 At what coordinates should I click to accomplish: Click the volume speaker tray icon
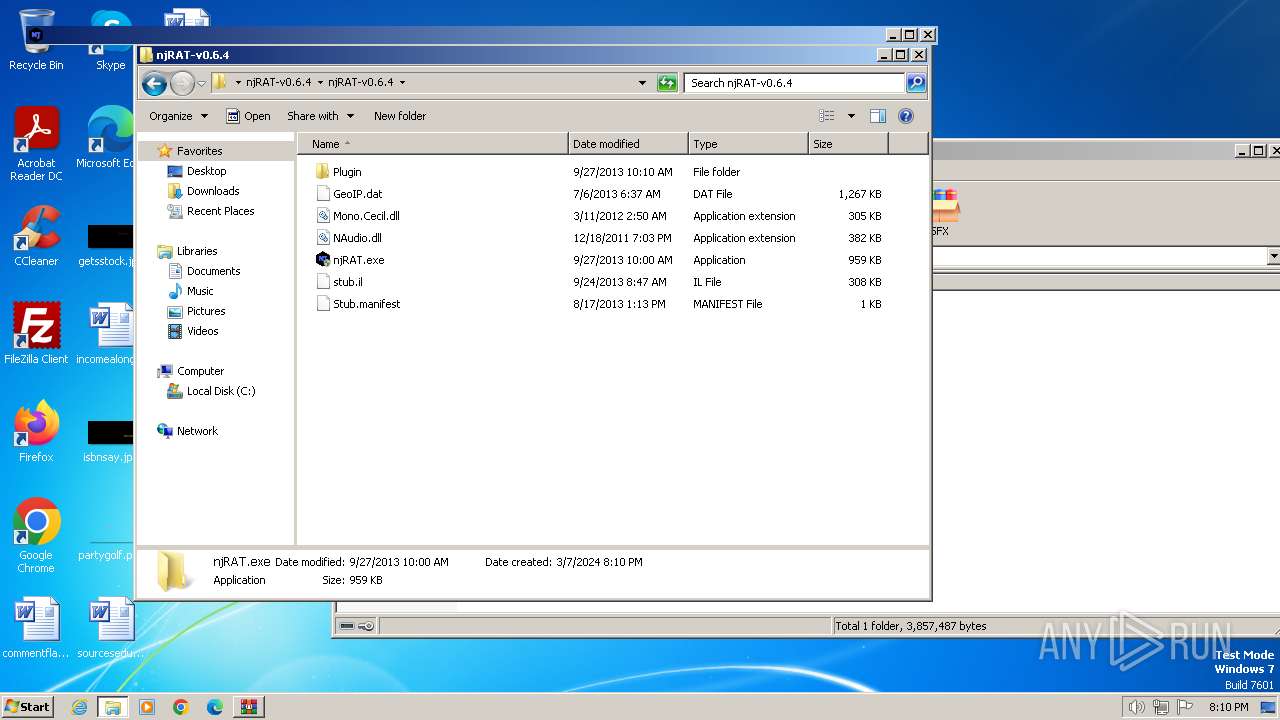[1136, 707]
